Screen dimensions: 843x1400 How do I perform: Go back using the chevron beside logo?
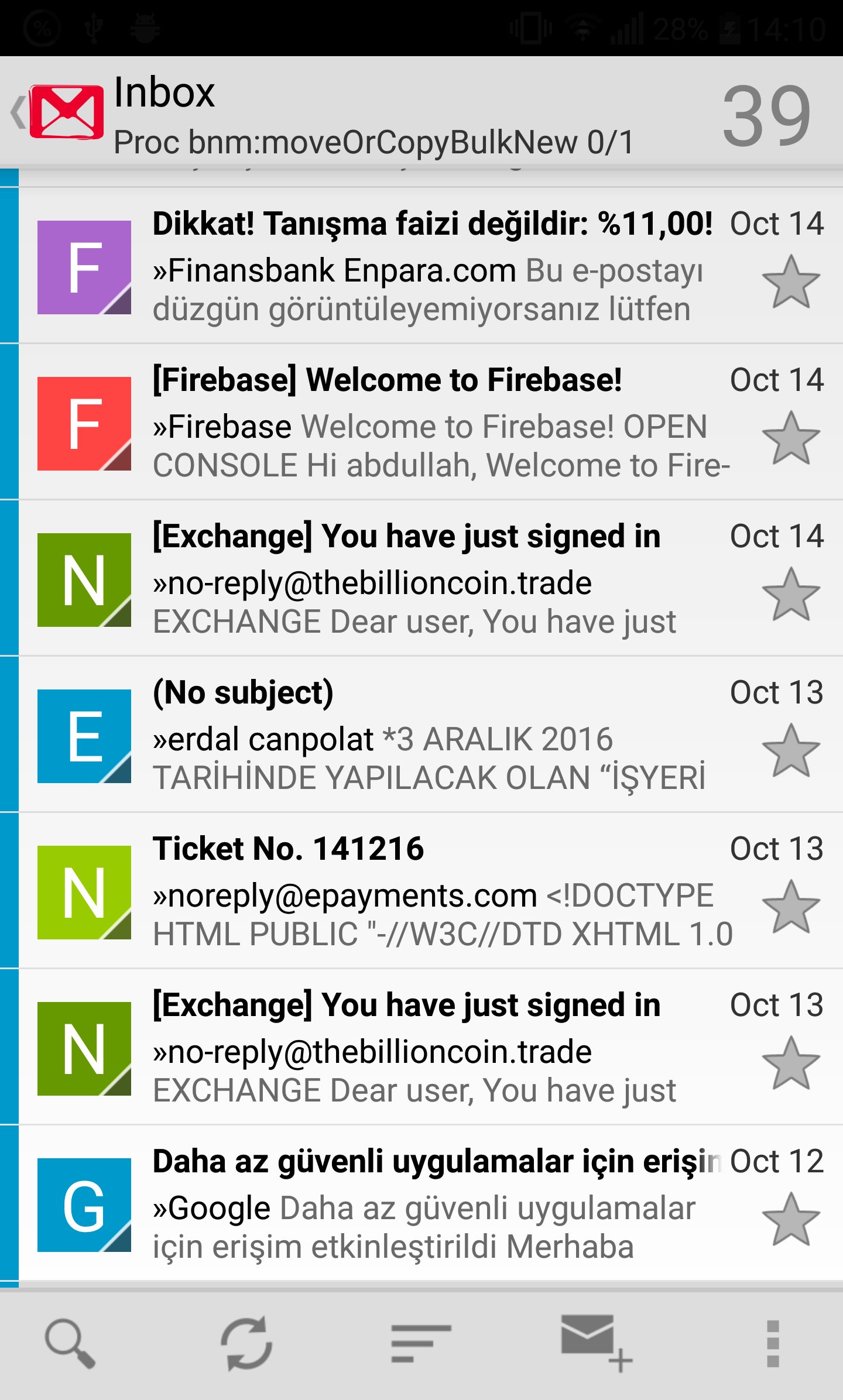click(x=18, y=112)
